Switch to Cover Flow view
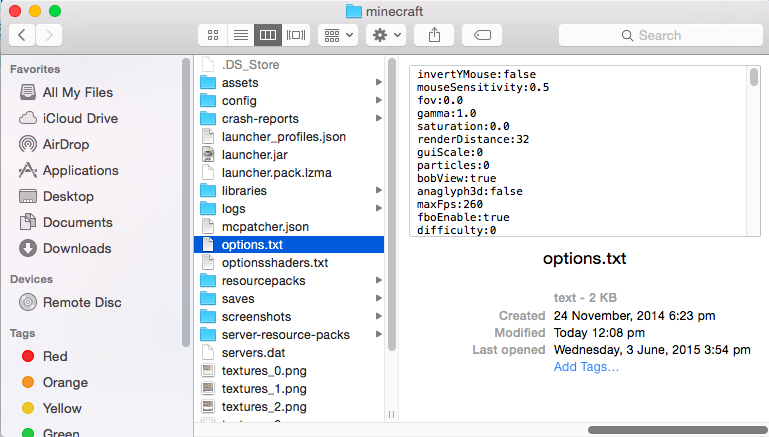769x437 pixels. (296, 35)
